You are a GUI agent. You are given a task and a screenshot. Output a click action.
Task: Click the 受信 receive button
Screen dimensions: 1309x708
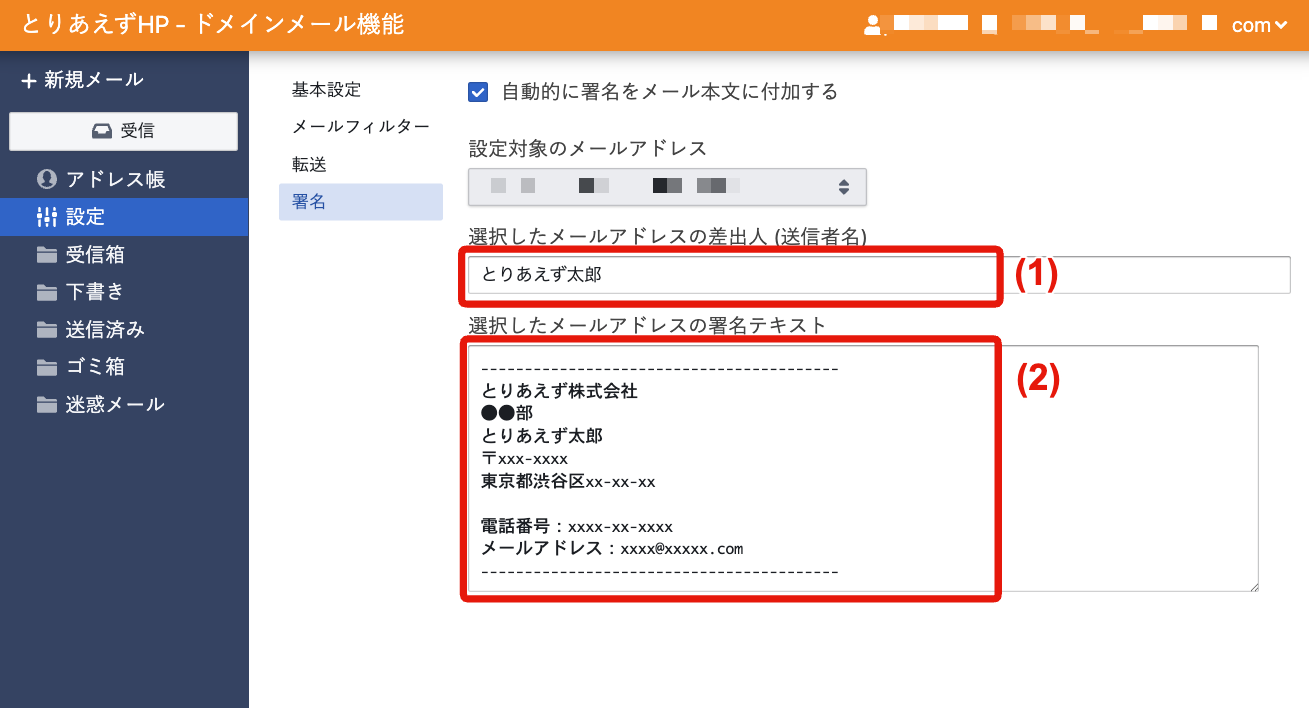pos(123,131)
